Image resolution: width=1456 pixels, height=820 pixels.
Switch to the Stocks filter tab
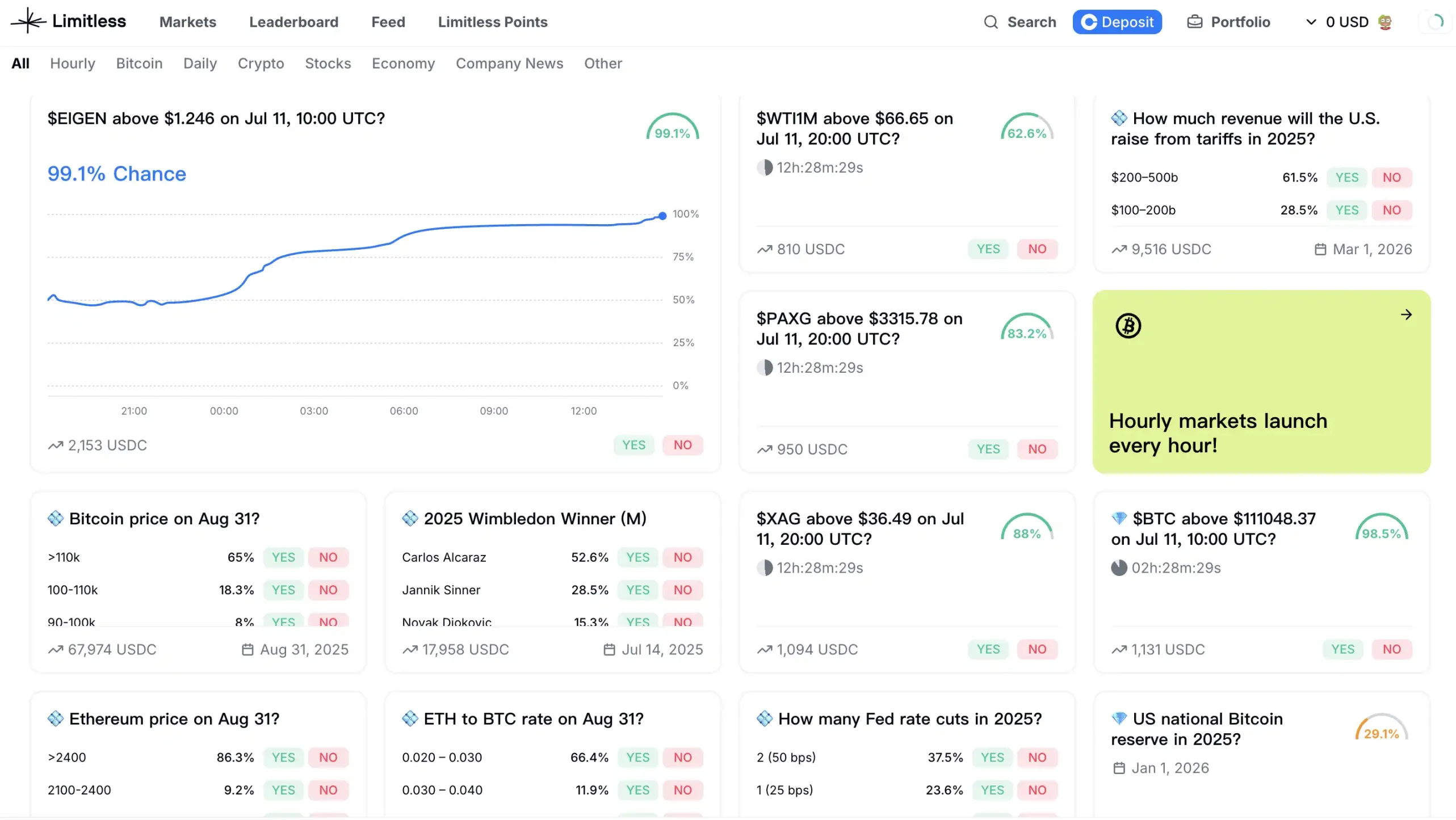point(328,64)
